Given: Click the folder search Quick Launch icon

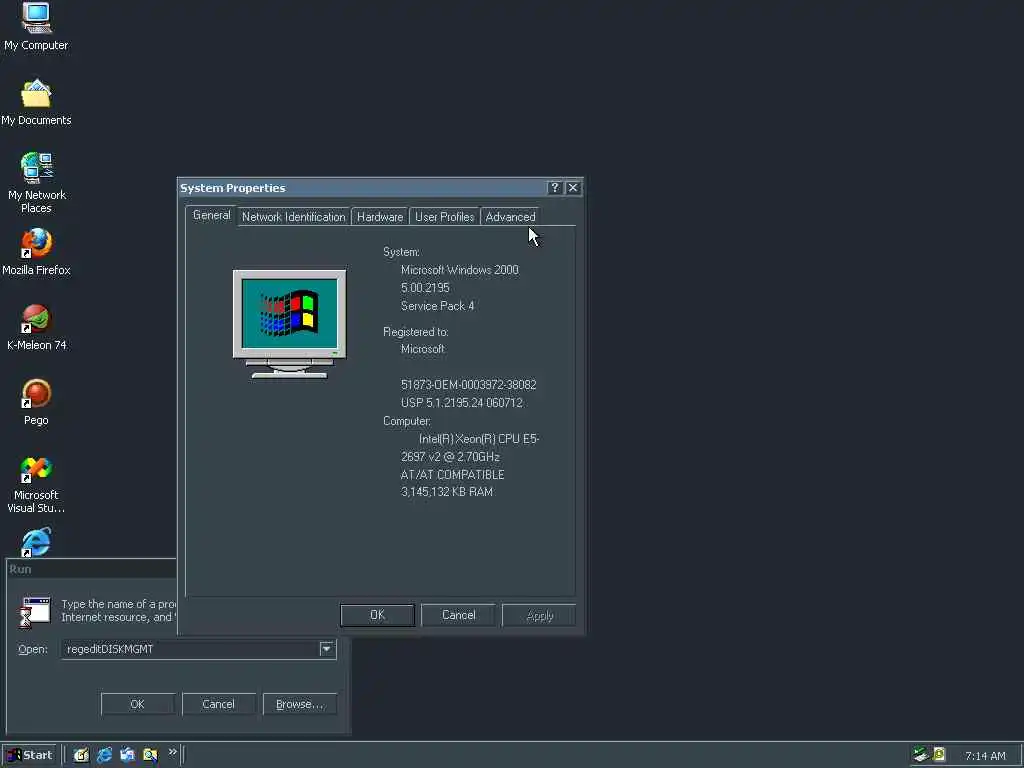Looking at the screenshot, I should point(150,755).
